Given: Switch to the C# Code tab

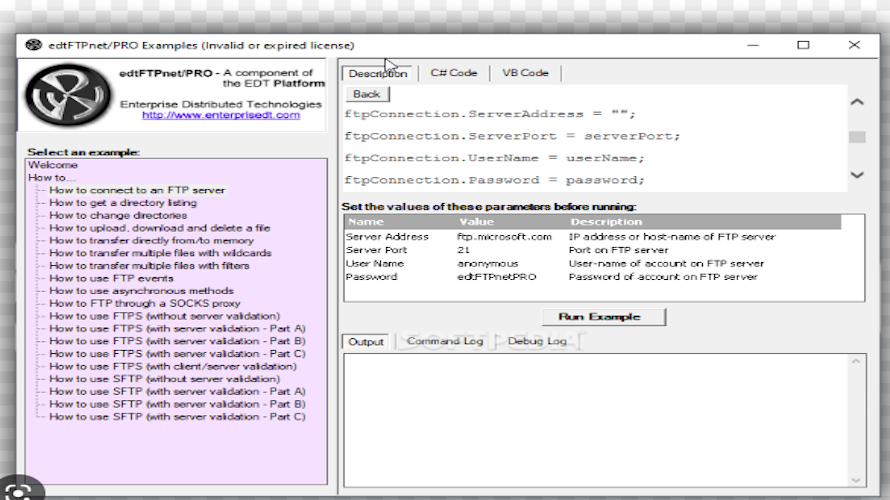Looking at the screenshot, I should pyautogui.click(x=453, y=73).
